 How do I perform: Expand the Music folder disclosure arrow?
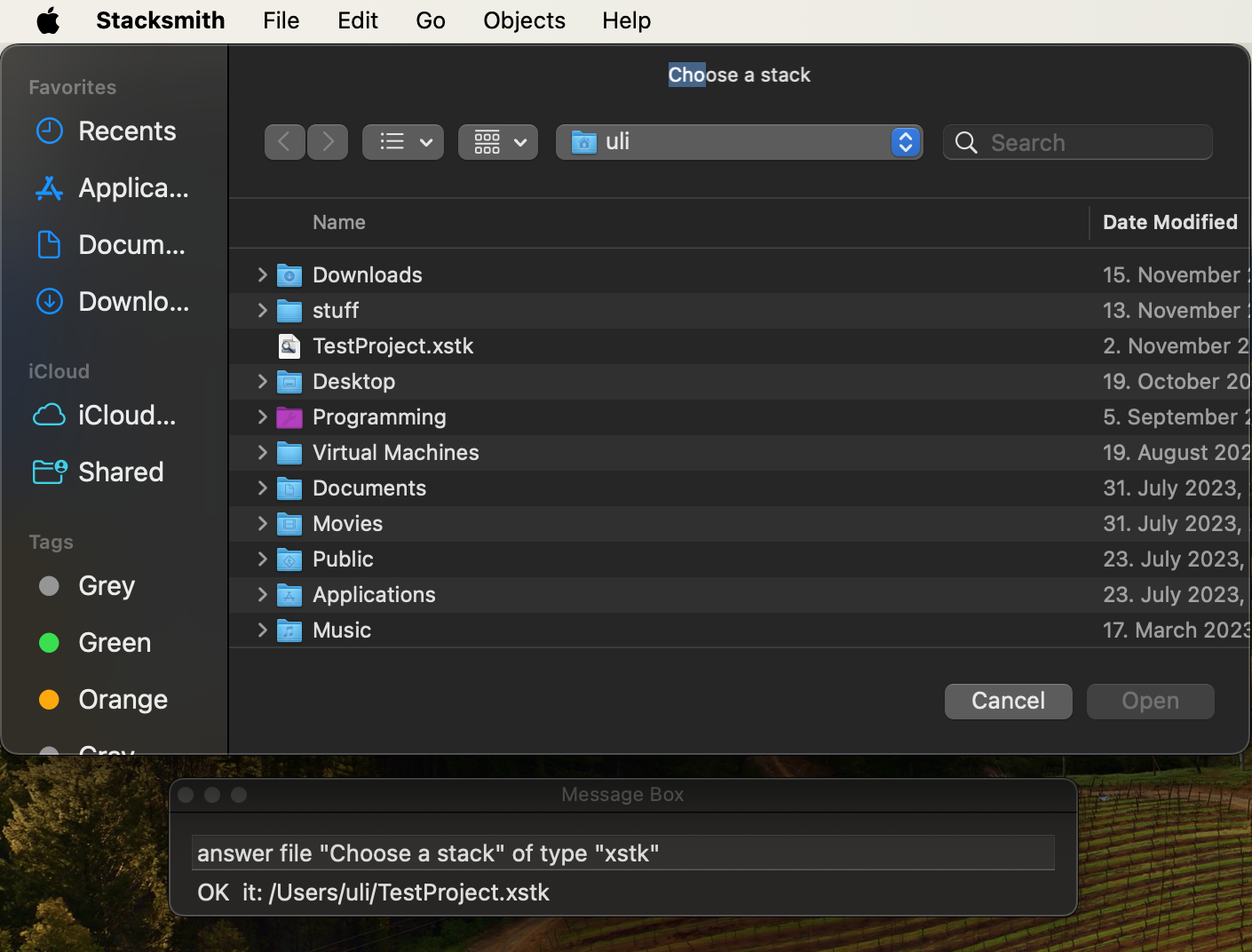click(x=262, y=631)
